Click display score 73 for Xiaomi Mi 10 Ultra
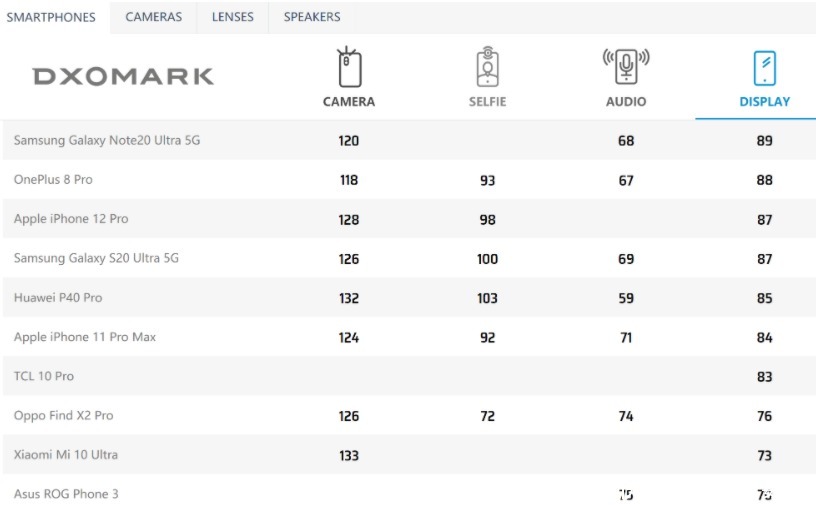 [764, 456]
